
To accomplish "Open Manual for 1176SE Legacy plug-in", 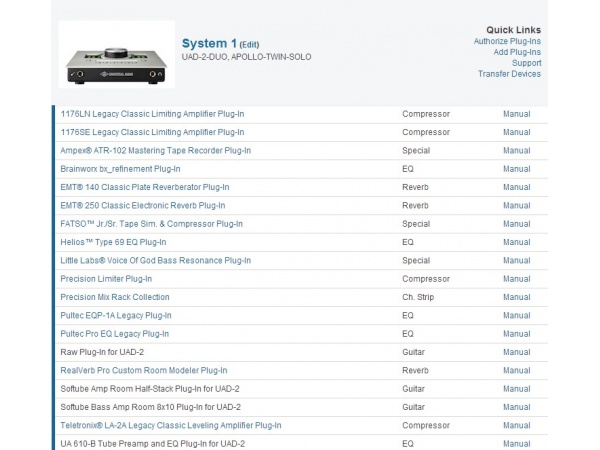I will click(x=517, y=132).
